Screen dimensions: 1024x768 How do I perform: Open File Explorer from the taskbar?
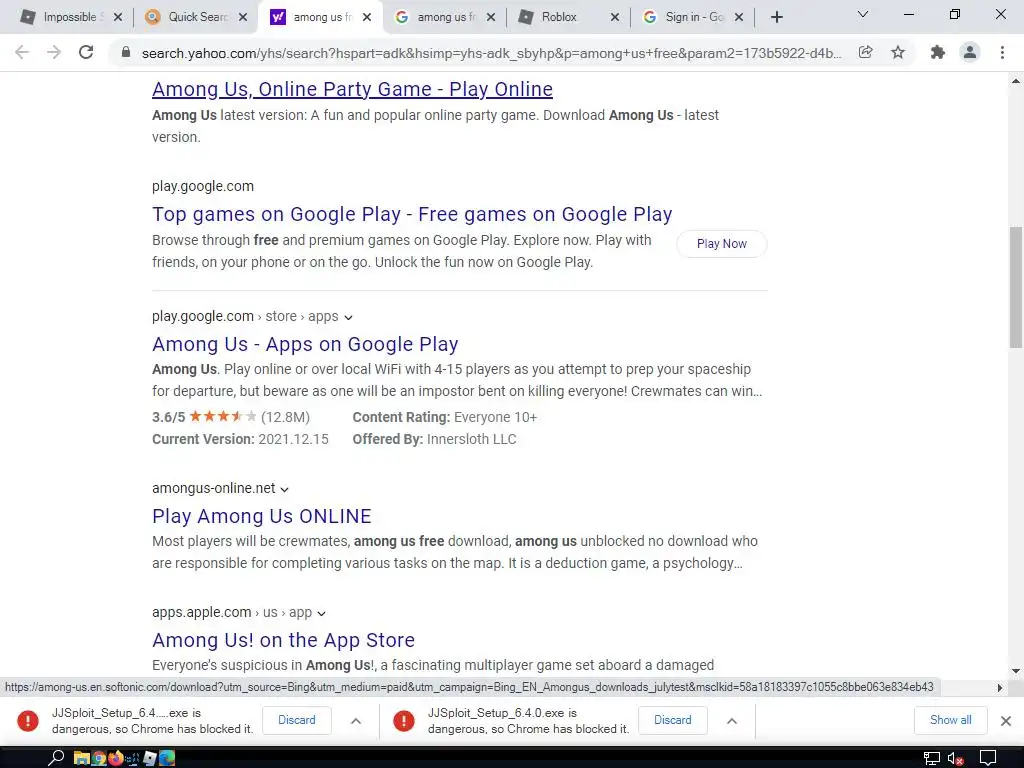[x=81, y=758]
